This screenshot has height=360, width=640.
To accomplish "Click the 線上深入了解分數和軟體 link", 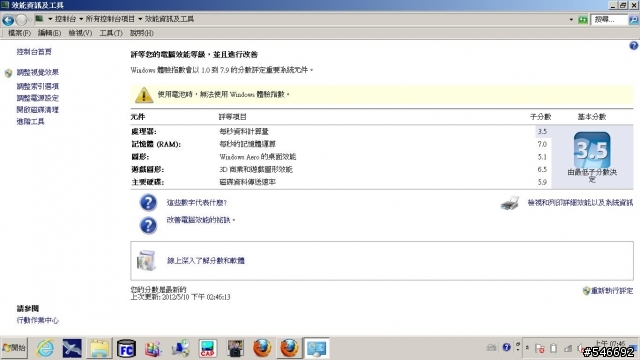I will tap(206, 260).
